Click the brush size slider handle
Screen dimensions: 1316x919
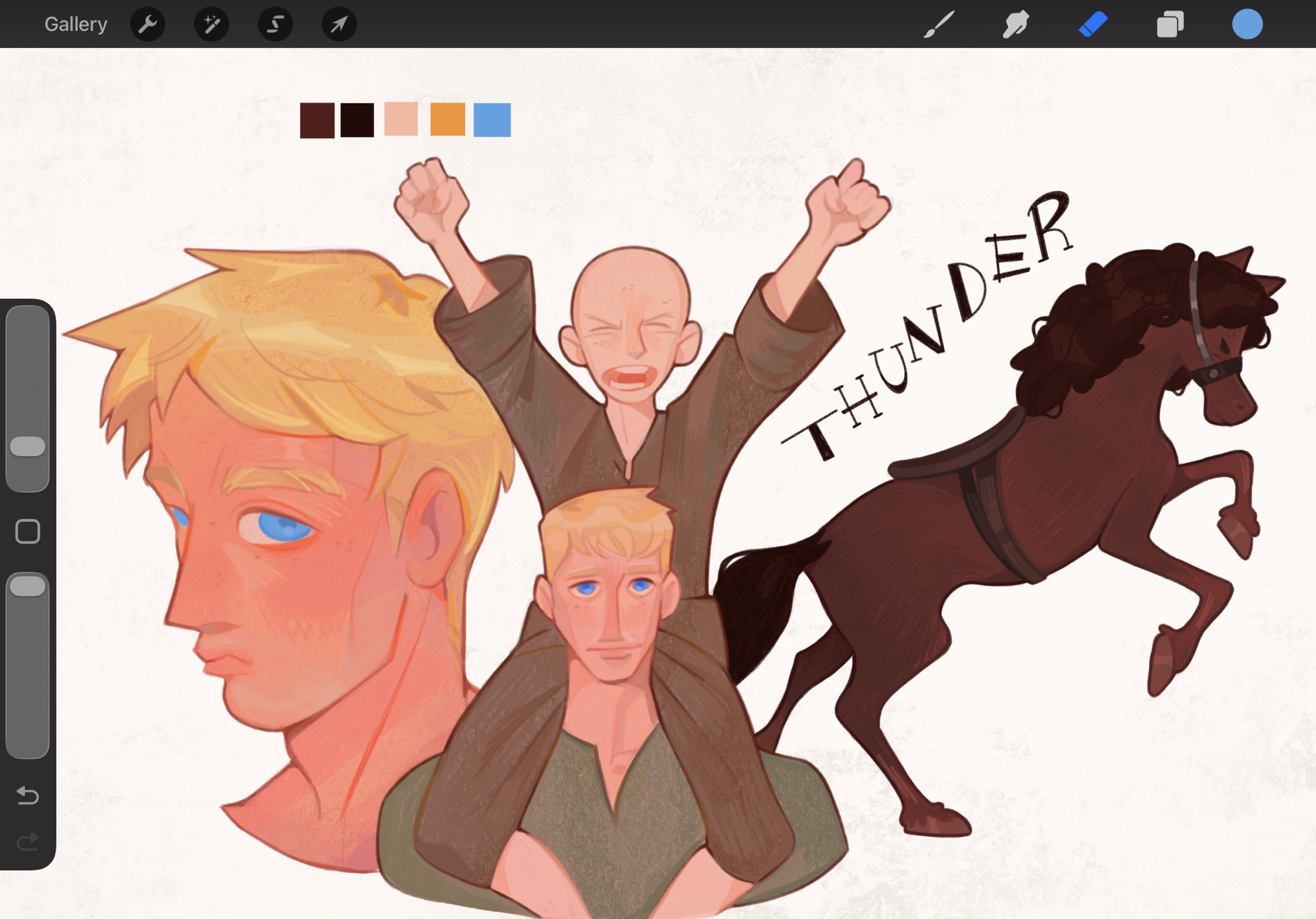click(28, 446)
